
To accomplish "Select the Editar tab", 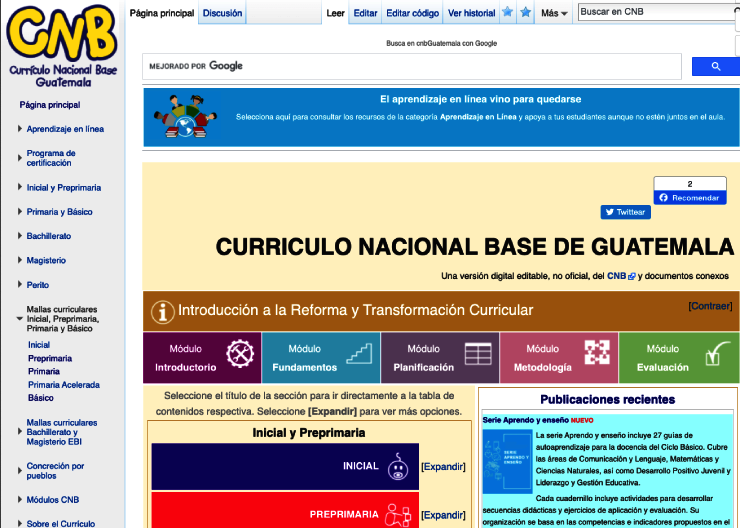I will pos(365,13).
